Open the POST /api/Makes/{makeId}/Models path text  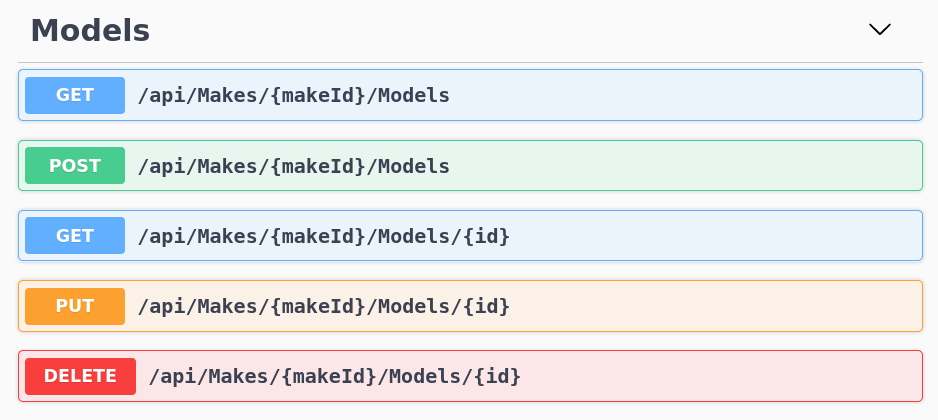click(293, 166)
